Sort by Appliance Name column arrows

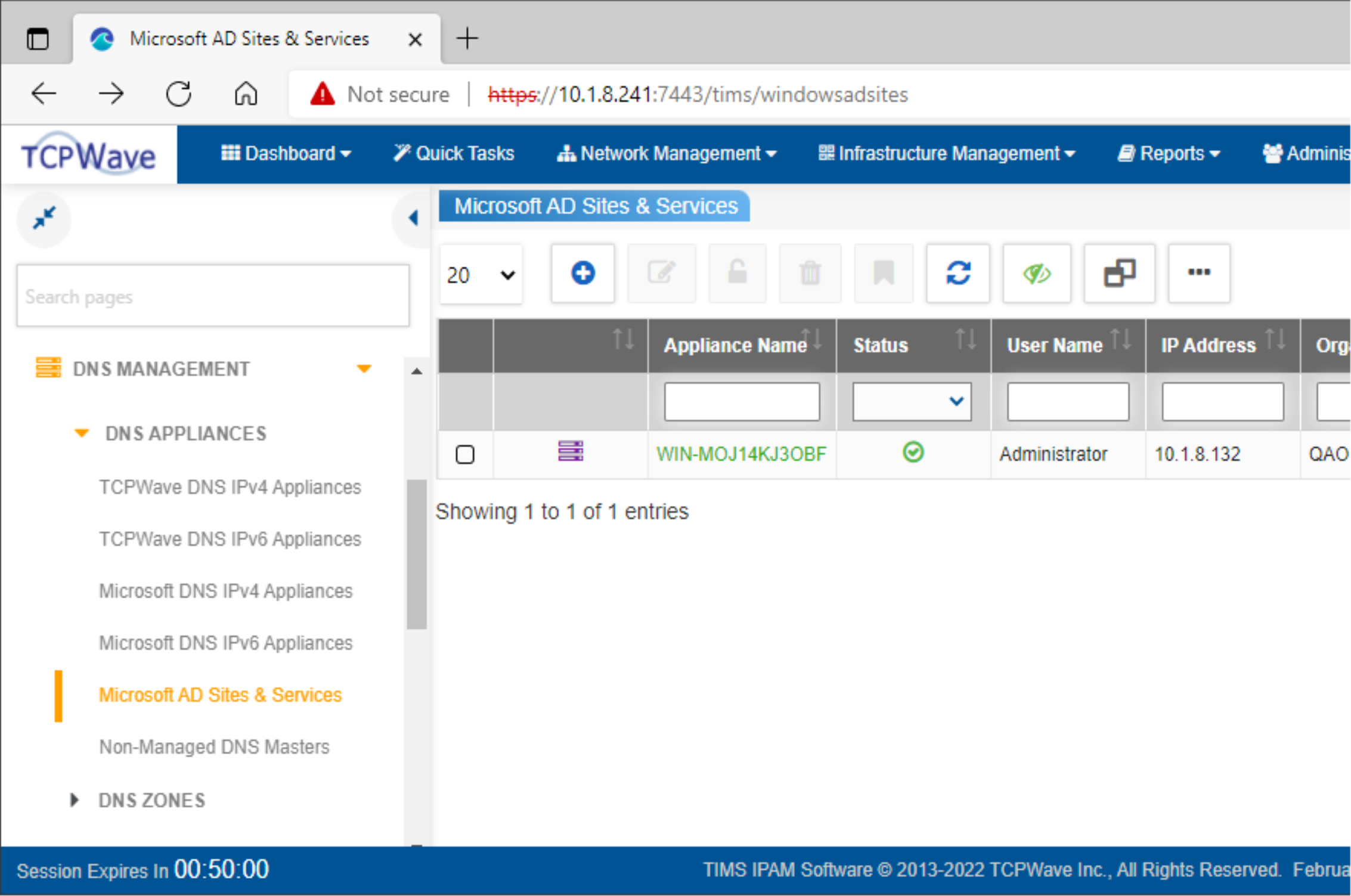click(x=811, y=340)
